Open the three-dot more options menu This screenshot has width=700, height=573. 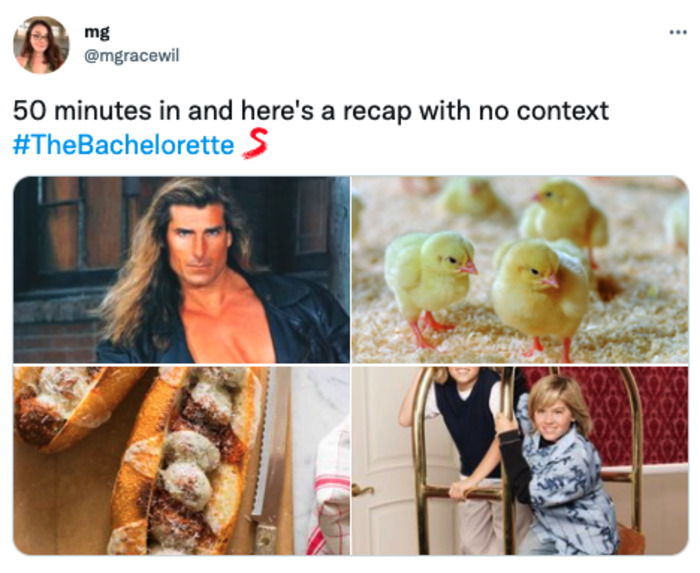pos(678,32)
